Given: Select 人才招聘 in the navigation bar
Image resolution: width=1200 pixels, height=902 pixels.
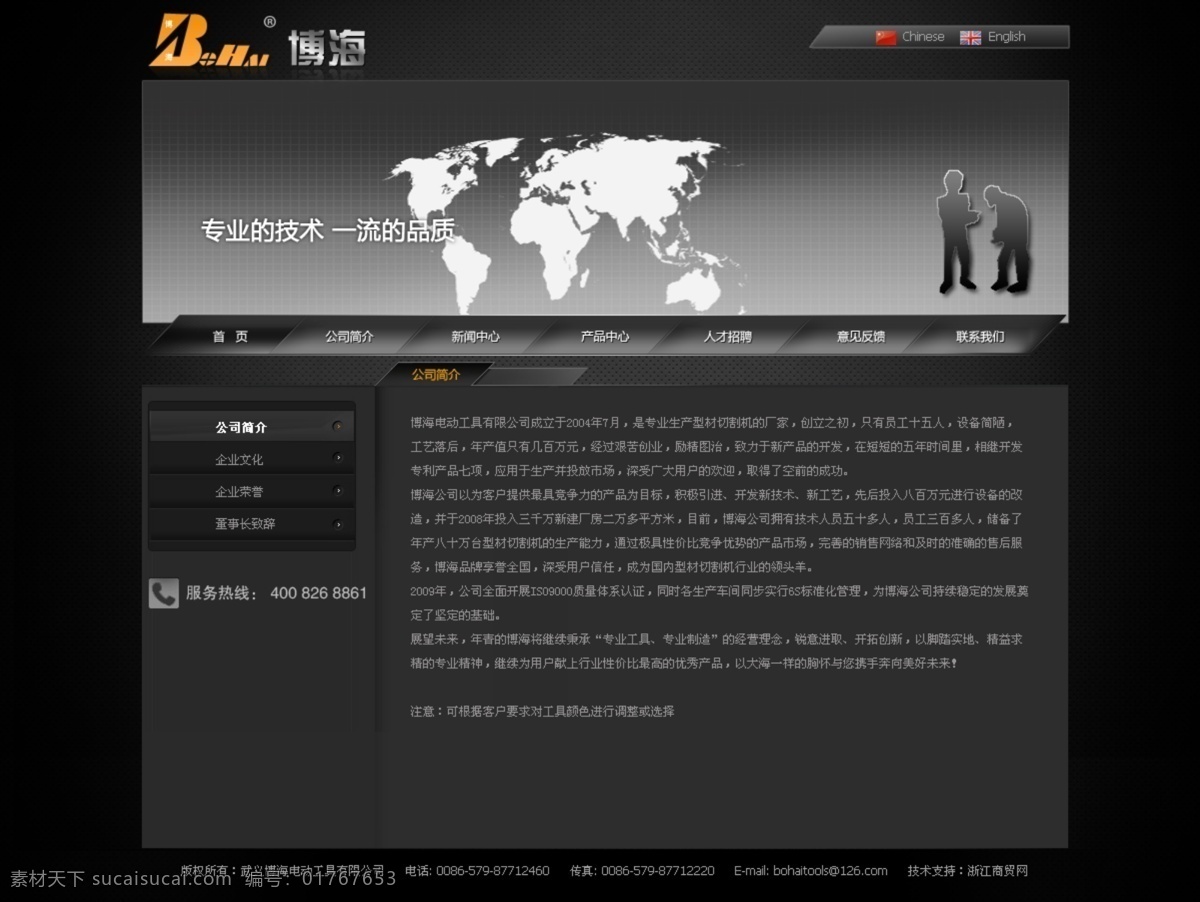Looking at the screenshot, I should coord(727,337).
